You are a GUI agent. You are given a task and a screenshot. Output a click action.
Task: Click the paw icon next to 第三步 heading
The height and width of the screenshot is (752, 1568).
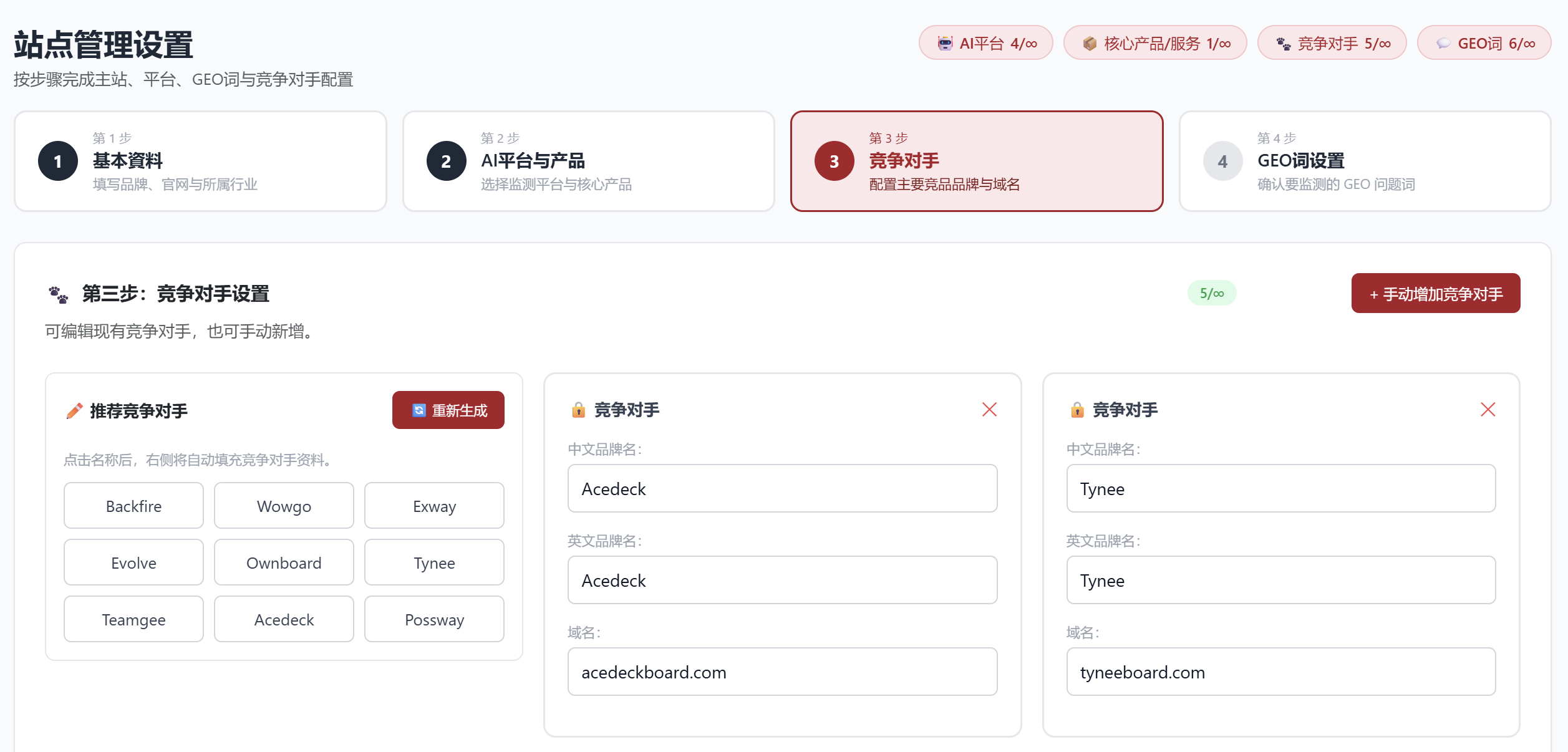click(x=59, y=294)
